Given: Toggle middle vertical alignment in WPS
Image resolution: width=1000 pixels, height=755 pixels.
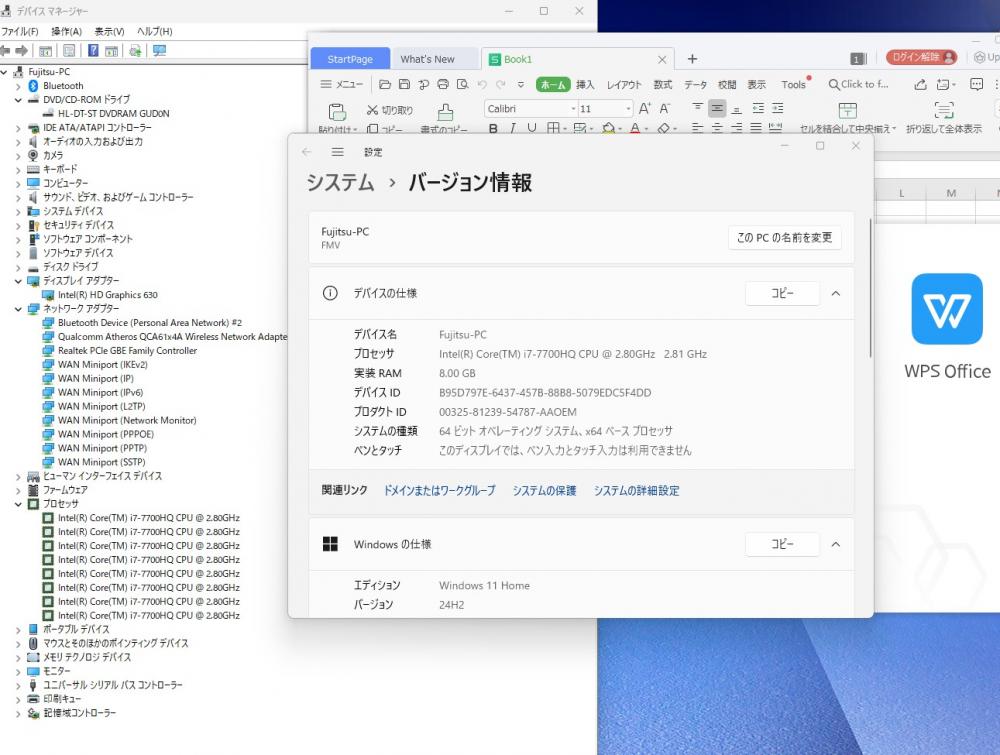Looking at the screenshot, I should 717,108.
